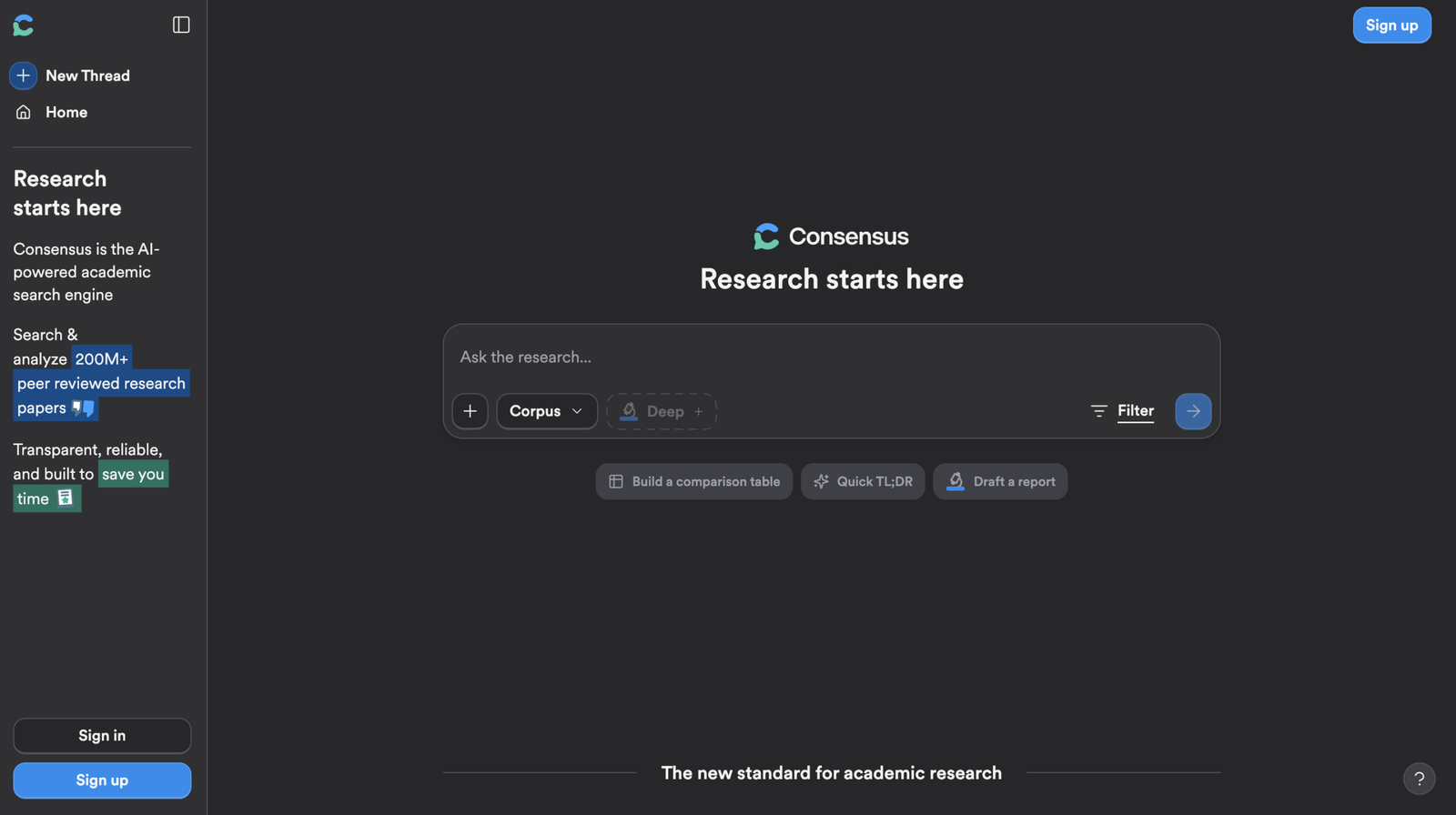Screen dimensions: 1456x815
Task: Click the New Thread plus icon
Action: [x=24, y=75]
